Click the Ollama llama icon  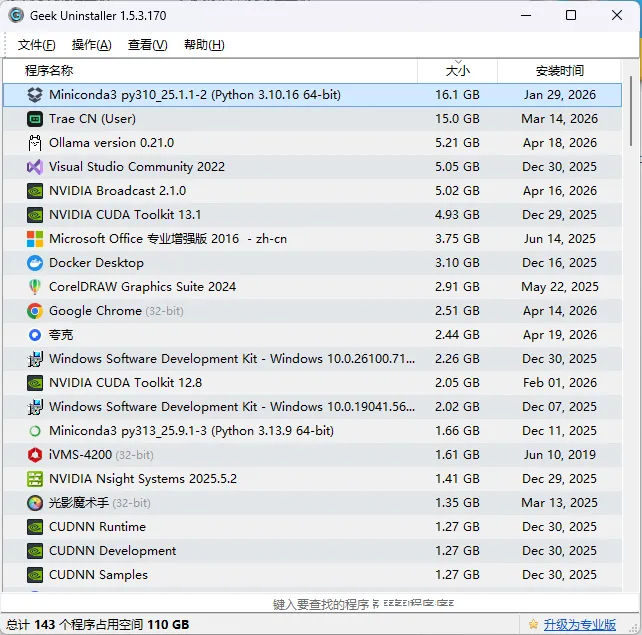pos(35,143)
